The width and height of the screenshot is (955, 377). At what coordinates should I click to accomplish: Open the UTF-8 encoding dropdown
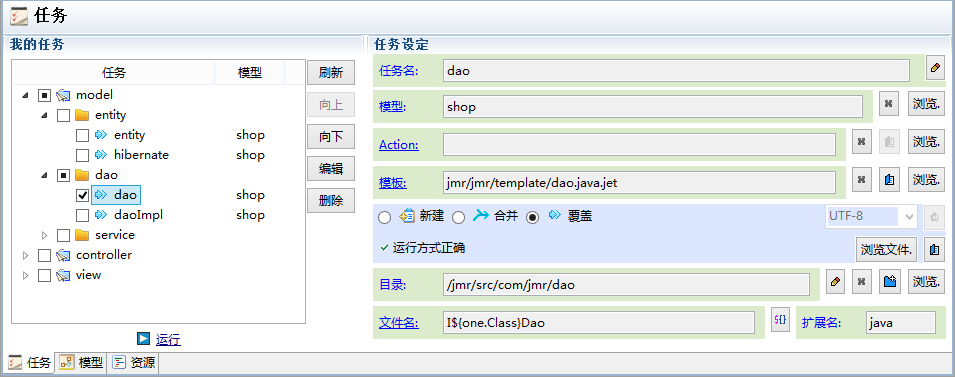coord(909,217)
